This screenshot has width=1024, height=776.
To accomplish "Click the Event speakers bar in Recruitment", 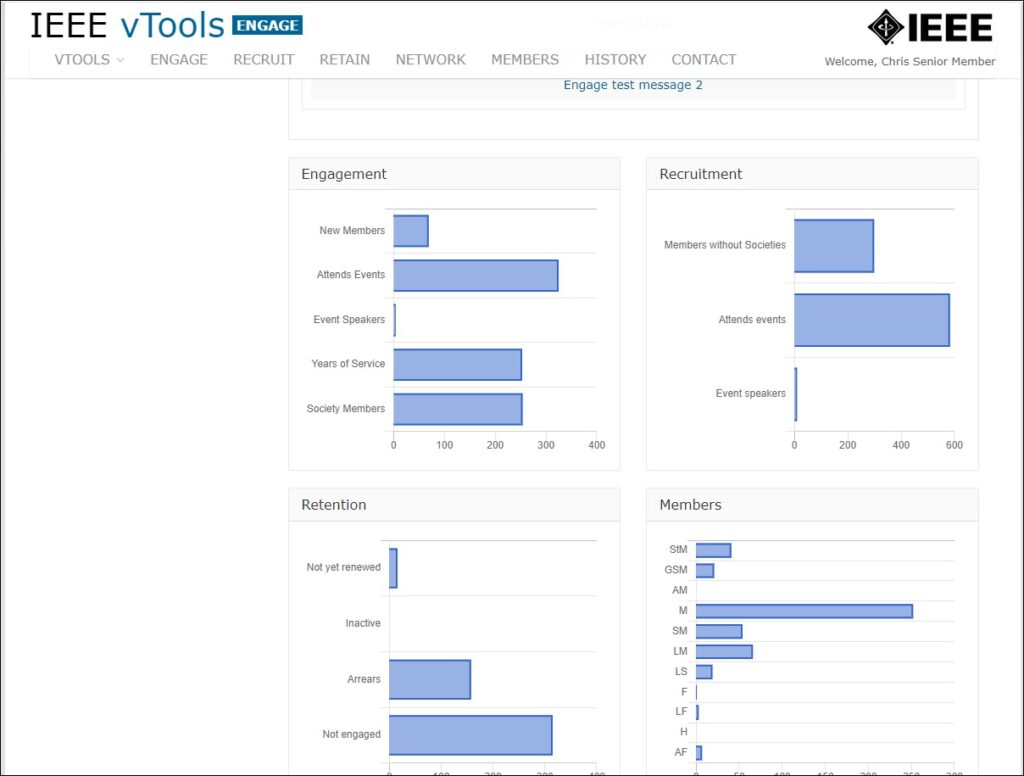I will tap(797, 394).
